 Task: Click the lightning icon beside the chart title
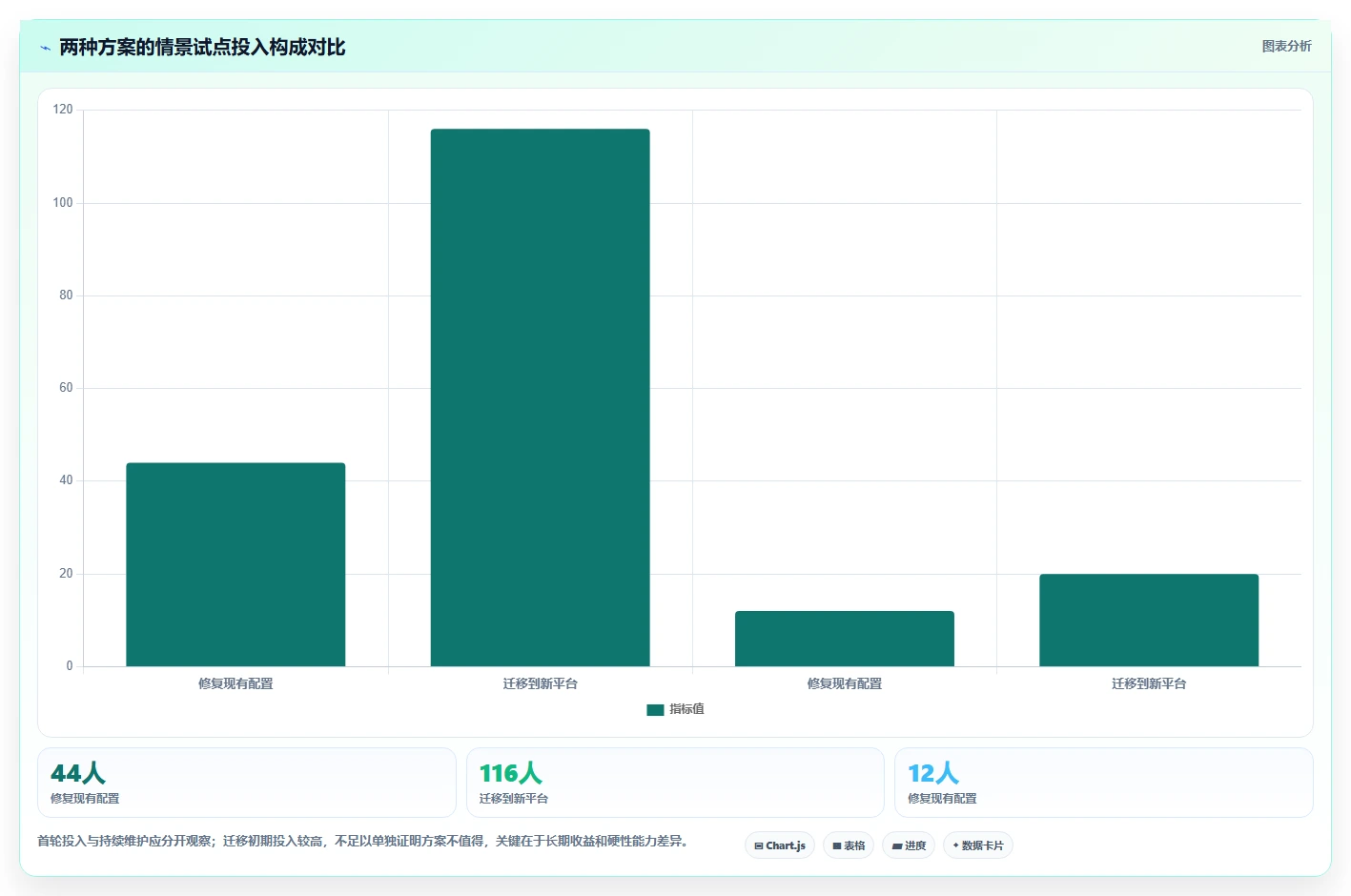(x=45, y=48)
